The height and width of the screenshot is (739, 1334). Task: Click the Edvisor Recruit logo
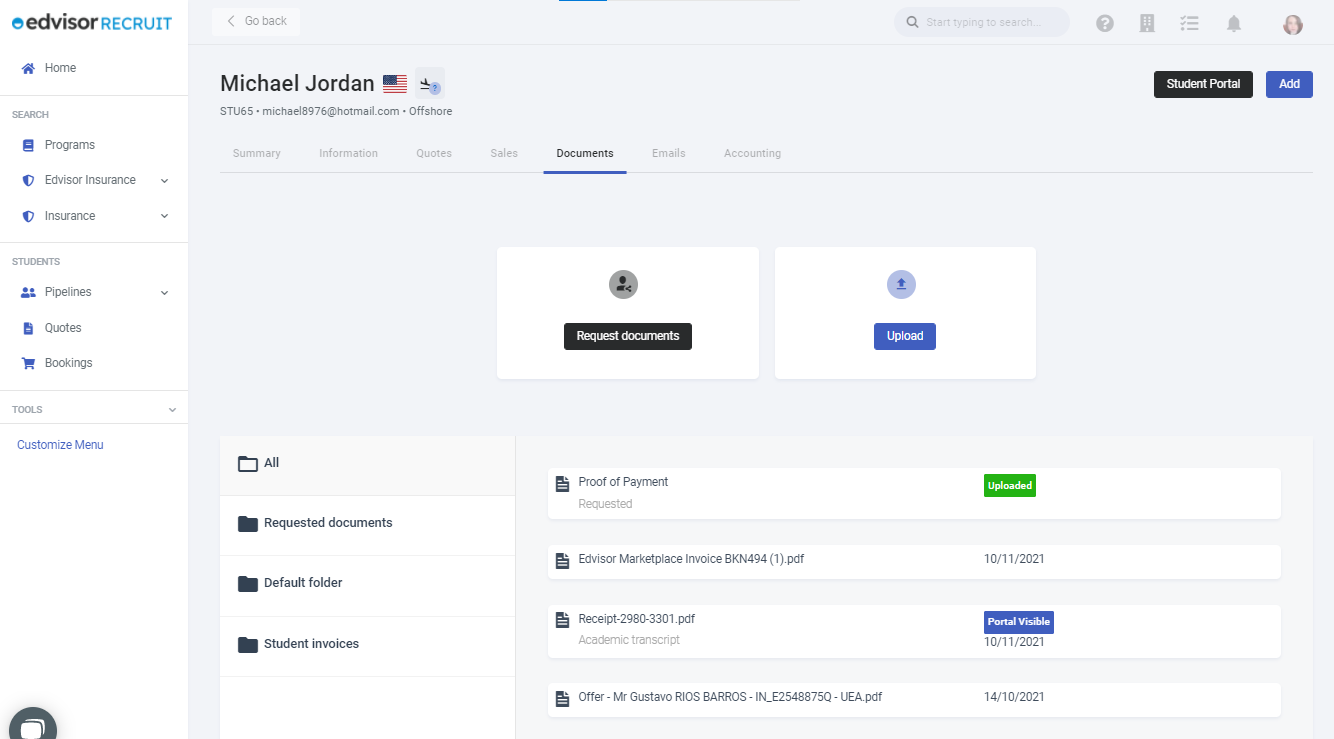tap(92, 23)
